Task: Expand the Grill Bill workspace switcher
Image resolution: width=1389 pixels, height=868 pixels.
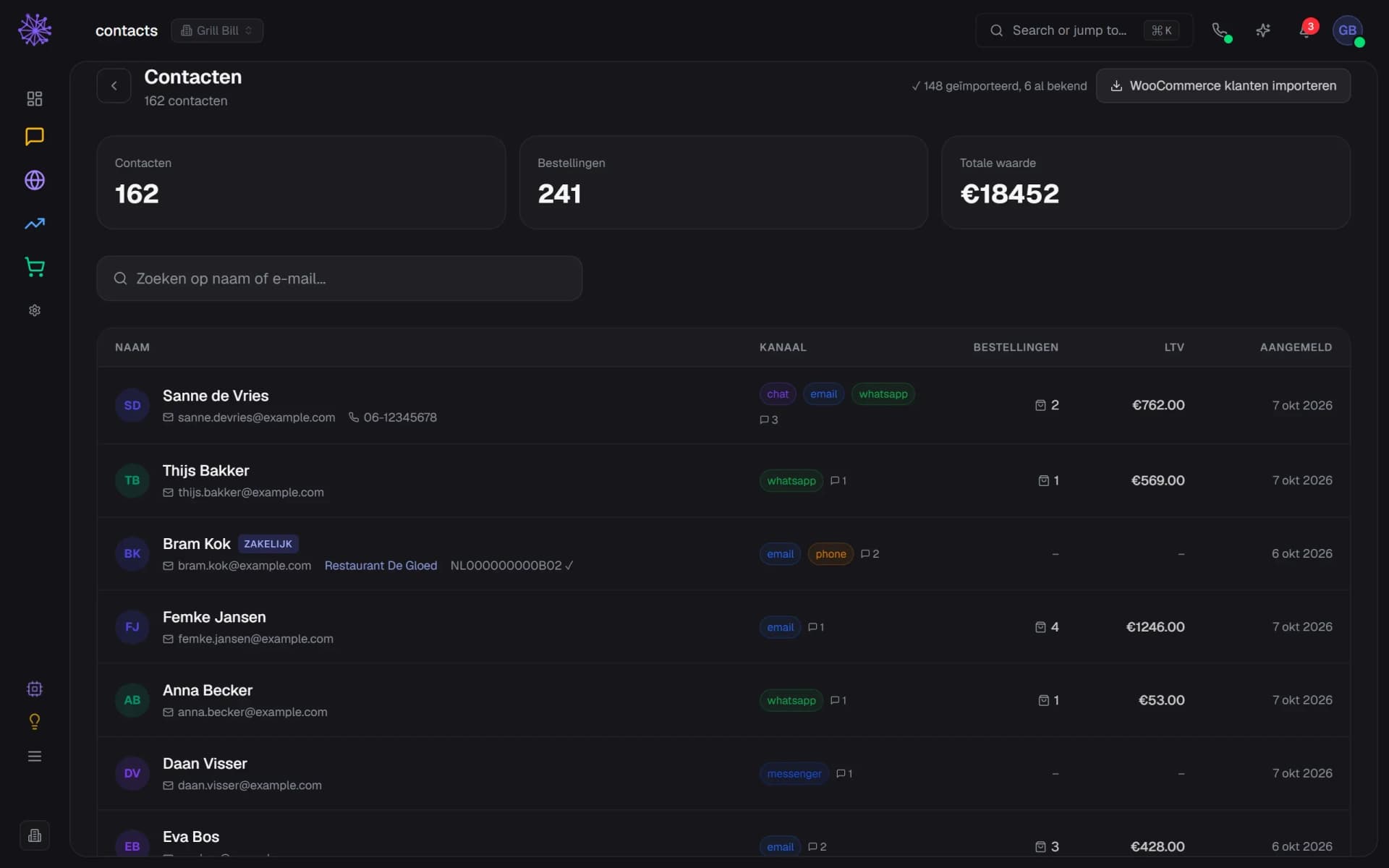Action: (x=217, y=30)
